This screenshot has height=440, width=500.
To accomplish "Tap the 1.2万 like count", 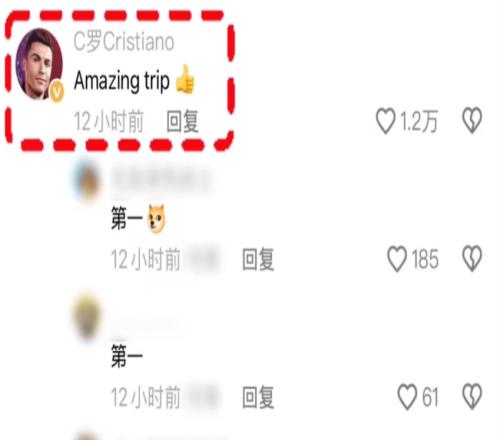I will coord(419,121).
